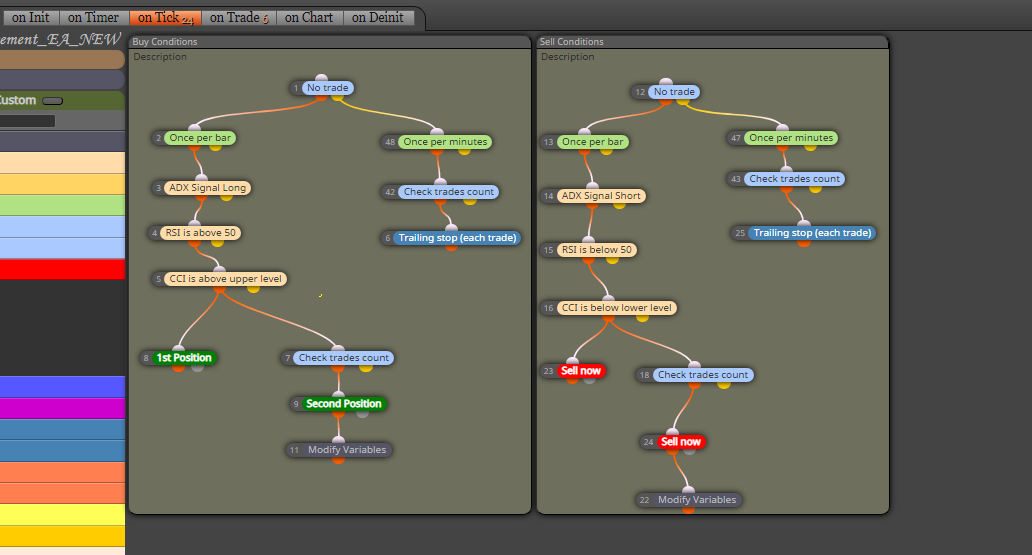Select the '1st Position' buy block
Screen dimensions: 1032x555
tap(184, 357)
